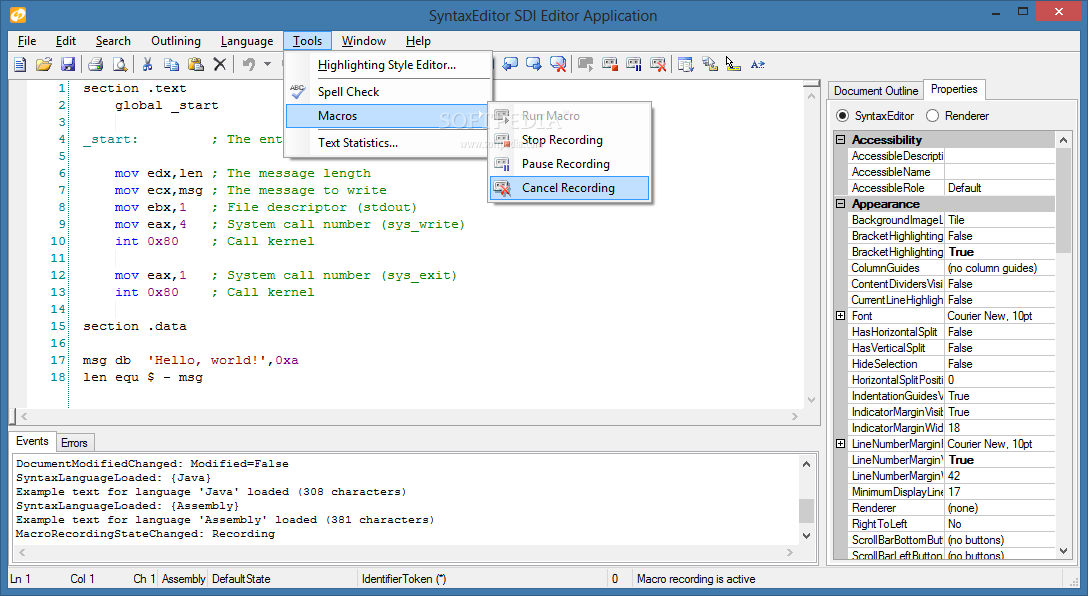
Task: Click the Delete X toolbar icon
Action: [x=220, y=65]
